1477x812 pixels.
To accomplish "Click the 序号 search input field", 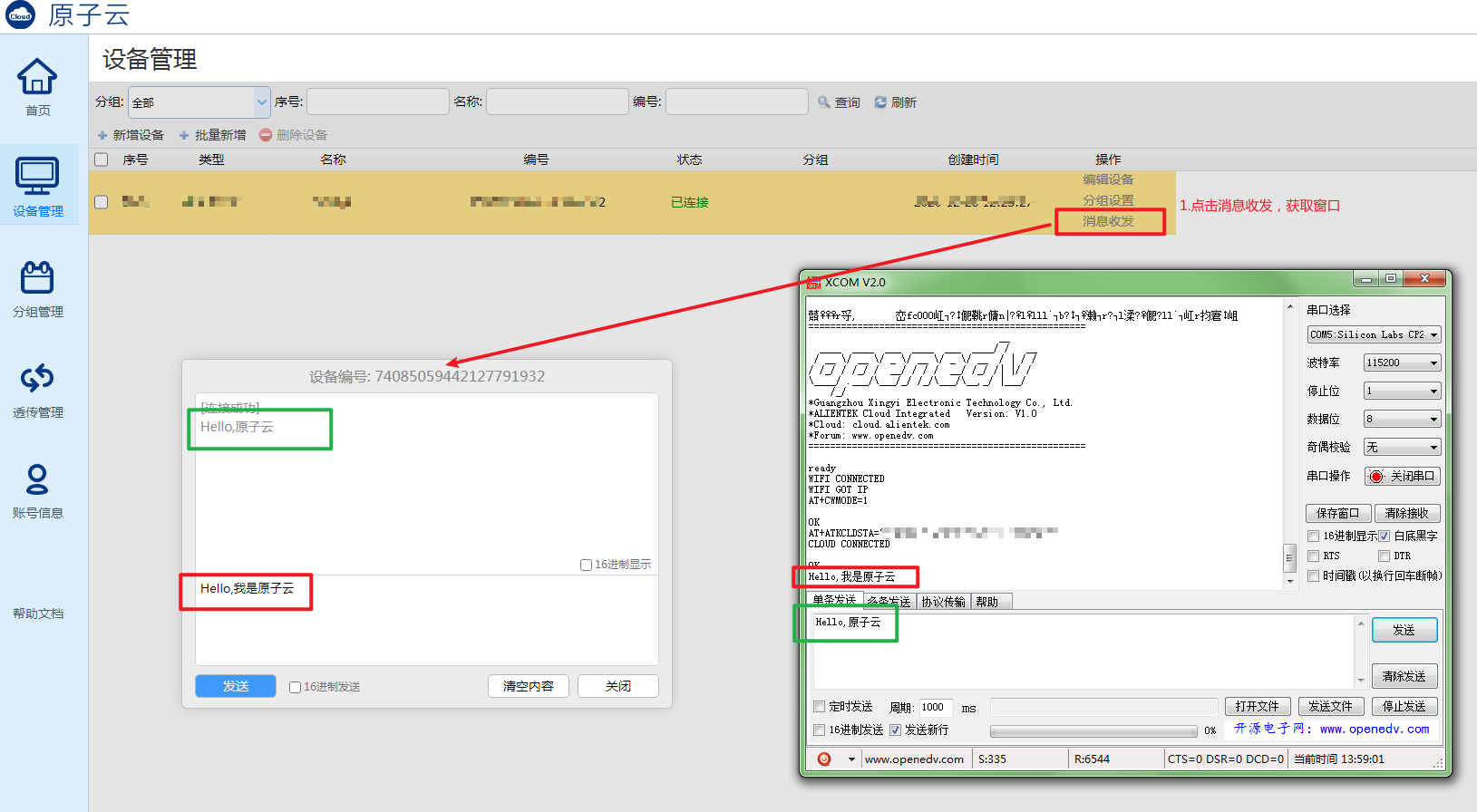I will tap(378, 101).
